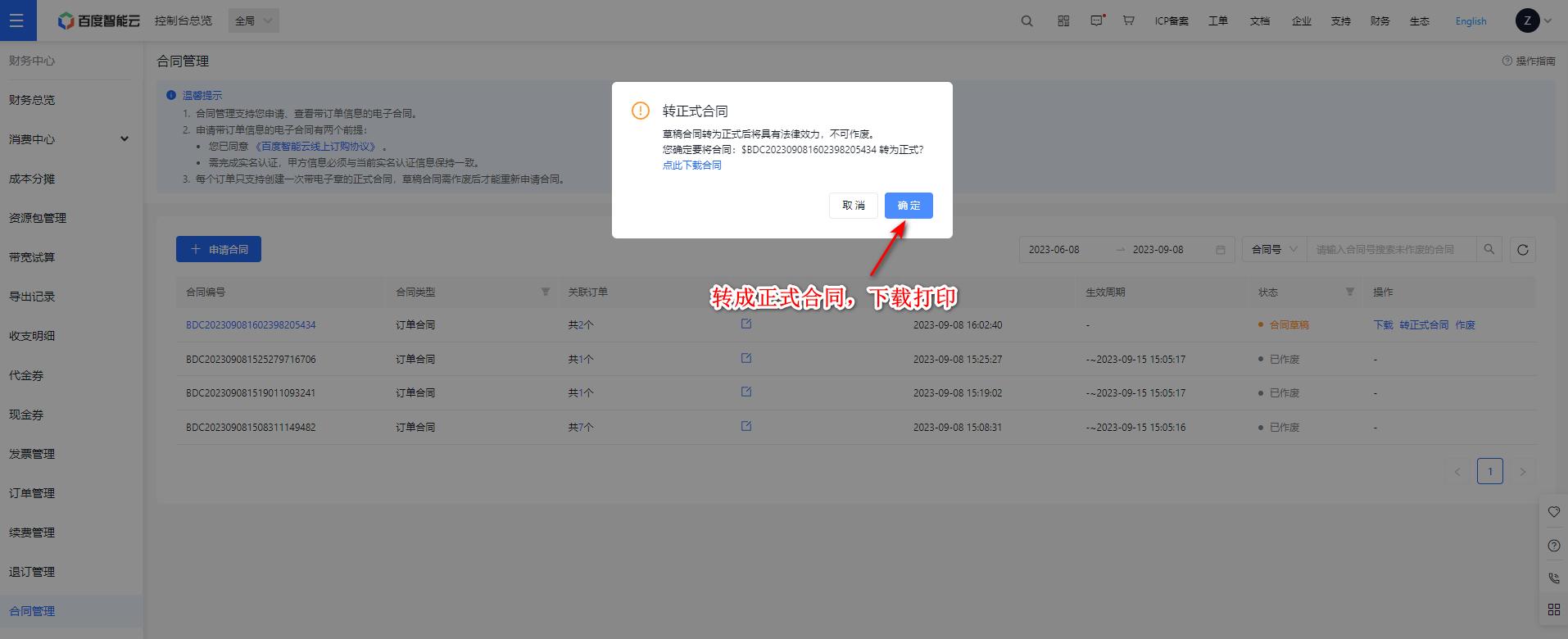Click the 点此下载合同 link
Image resolution: width=1568 pixels, height=639 pixels.
click(691, 165)
